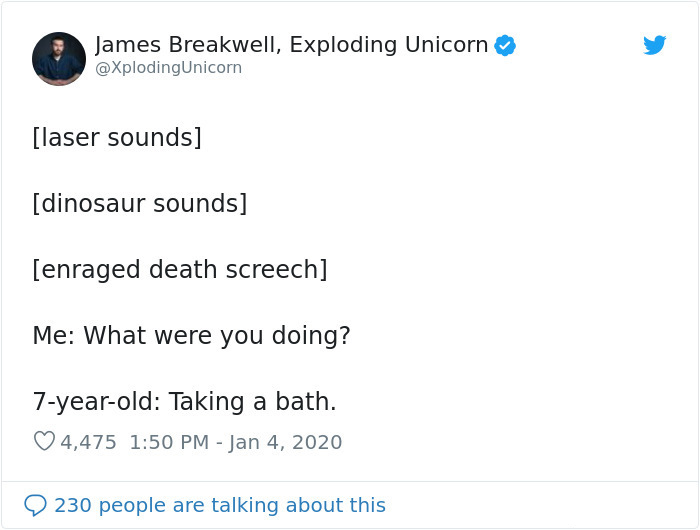Click the 4,475 likes count
Screen dimensions: 700x530
point(89,441)
